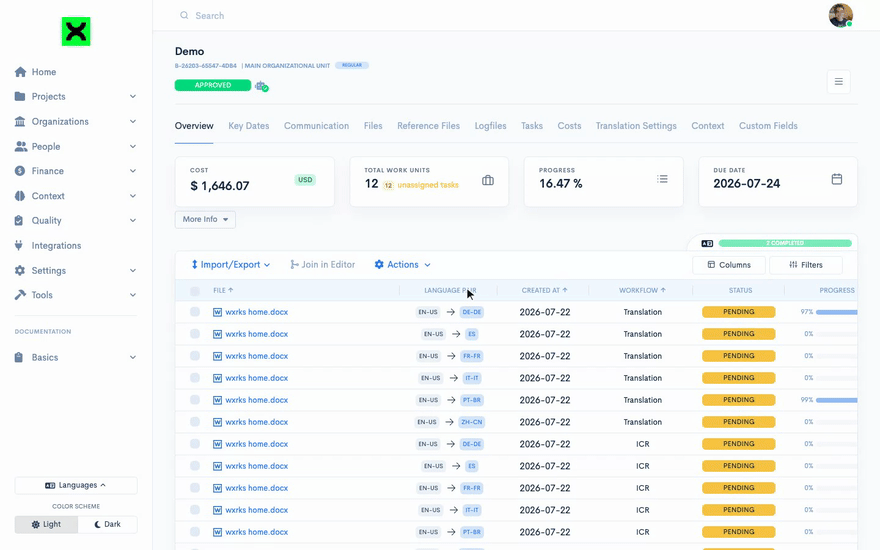Click the 12 unassigned tasks link
Viewport: 880px width, 550px height.
click(421, 185)
